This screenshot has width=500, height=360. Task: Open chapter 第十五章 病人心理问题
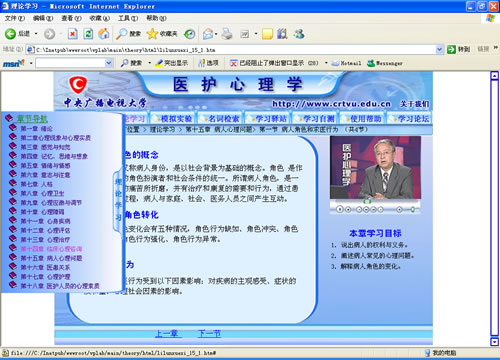click(51, 258)
